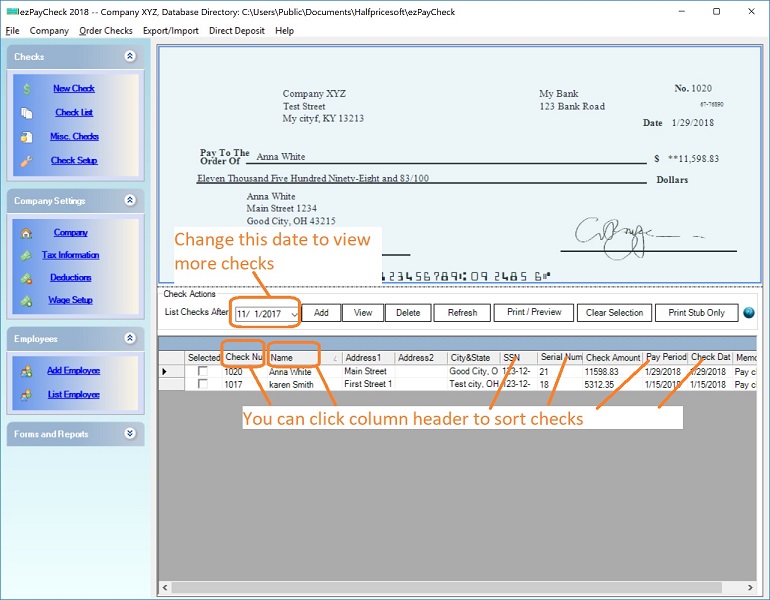Open the Check List link
The image size is (770, 600).
74,112
